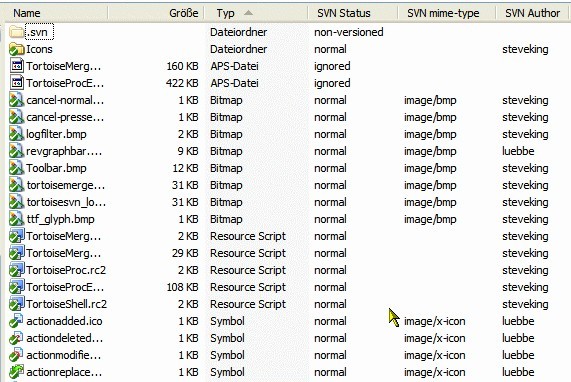
Task: Click Dateiordner type in the .svn row
Action: pos(239,32)
